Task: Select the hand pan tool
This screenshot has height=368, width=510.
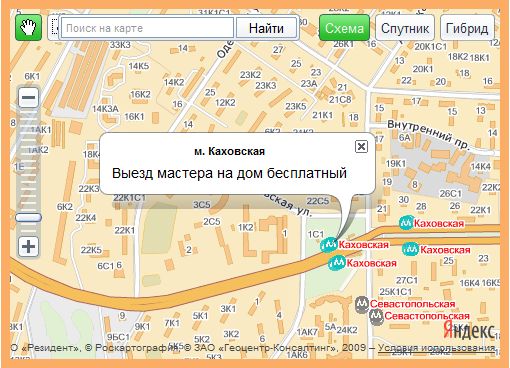Action: coord(28,28)
